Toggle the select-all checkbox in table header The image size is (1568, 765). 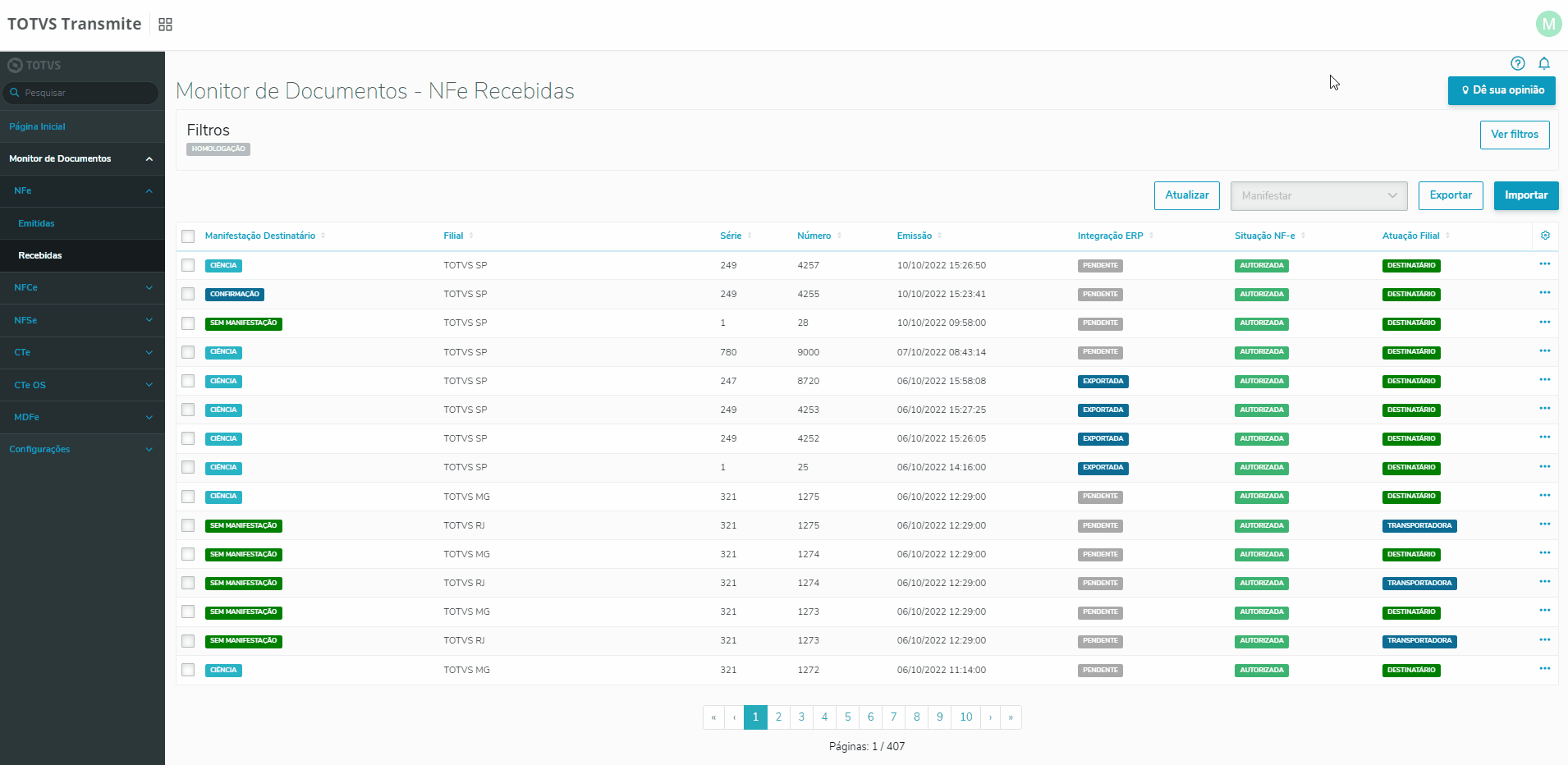click(188, 236)
